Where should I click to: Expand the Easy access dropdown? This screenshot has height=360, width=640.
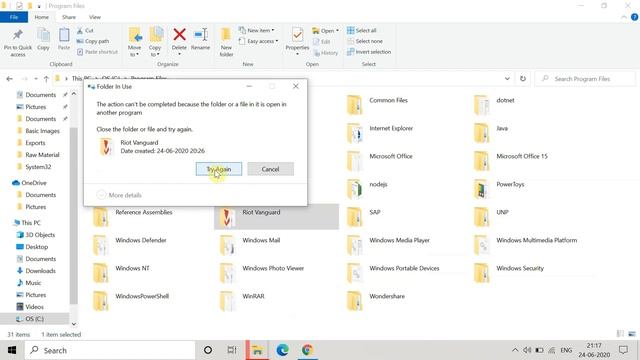click(258, 41)
